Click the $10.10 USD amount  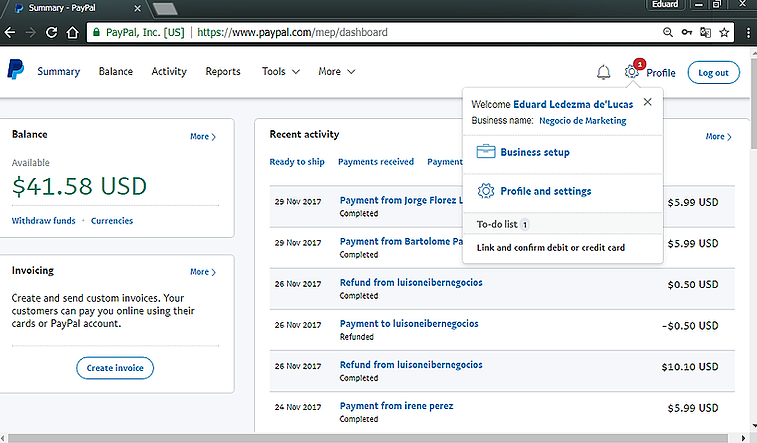pos(690,367)
